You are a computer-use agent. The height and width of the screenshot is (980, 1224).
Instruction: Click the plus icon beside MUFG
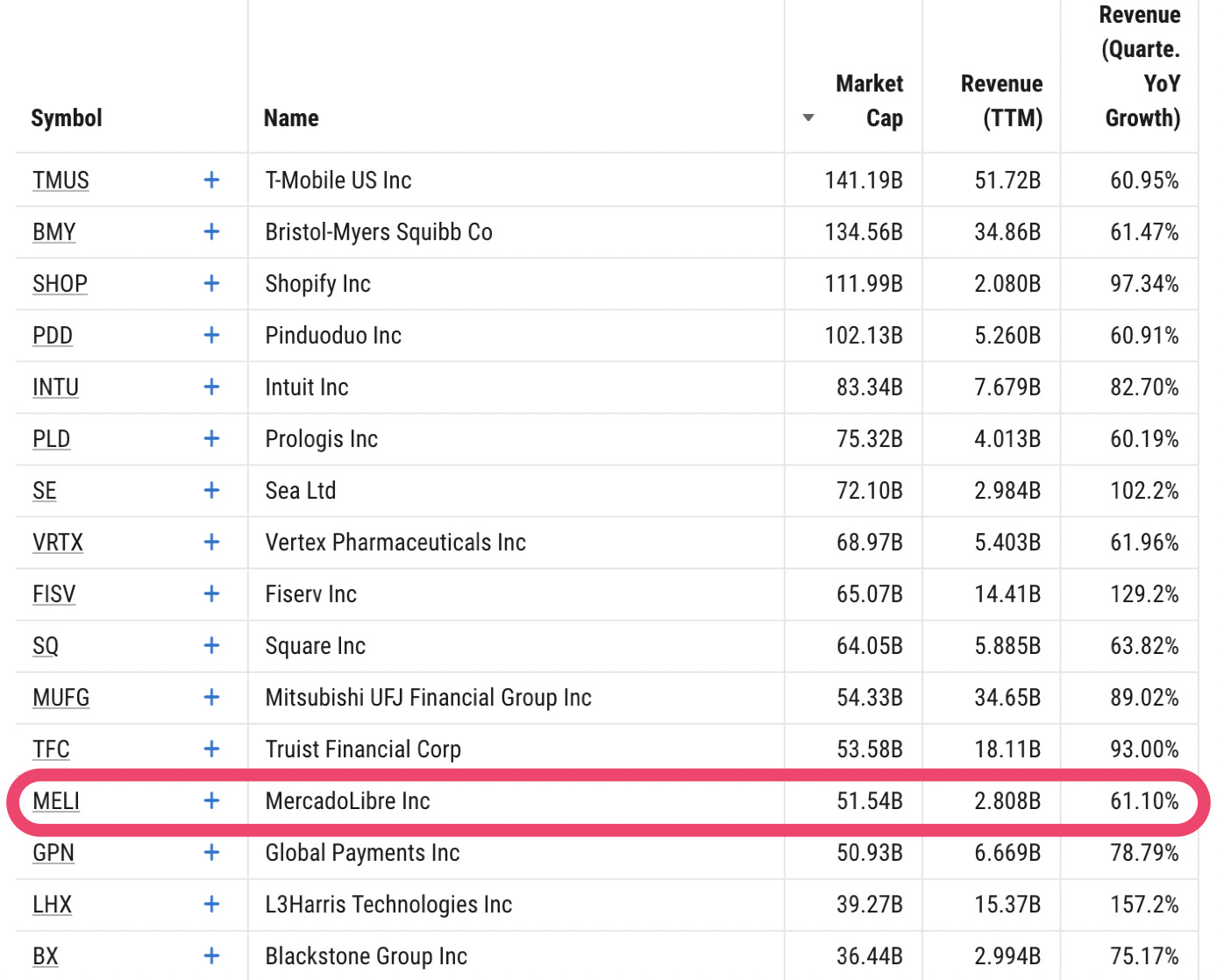point(211,697)
